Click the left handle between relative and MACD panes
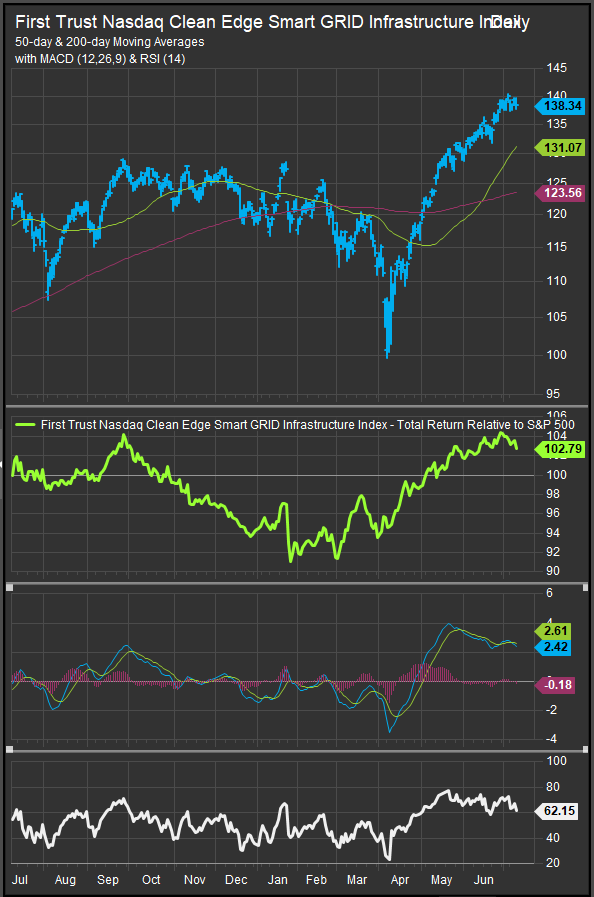The width and height of the screenshot is (594, 897). pos(9,588)
